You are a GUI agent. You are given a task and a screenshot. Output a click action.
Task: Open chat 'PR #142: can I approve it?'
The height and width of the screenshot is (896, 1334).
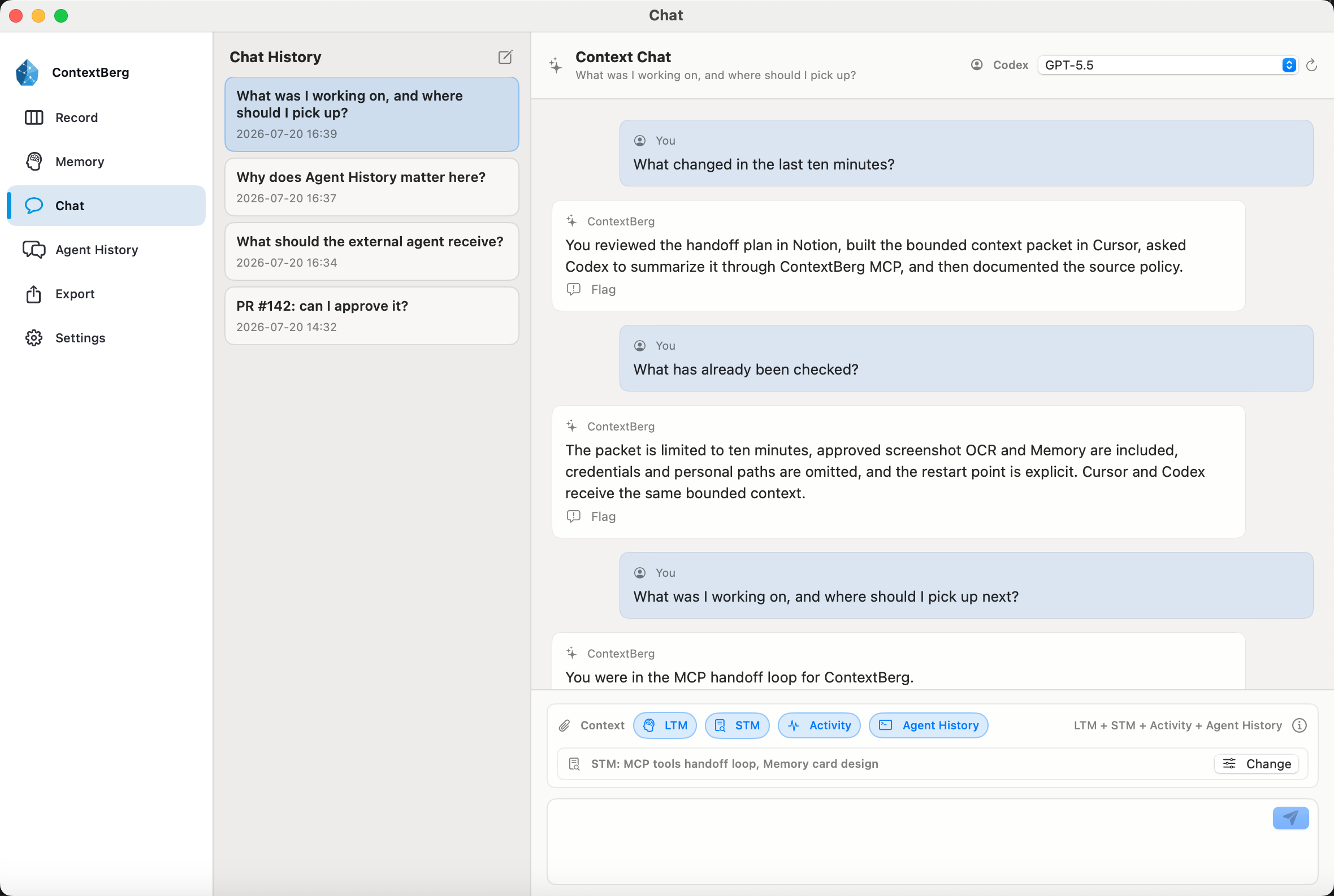pyautogui.click(x=372, y=316)
